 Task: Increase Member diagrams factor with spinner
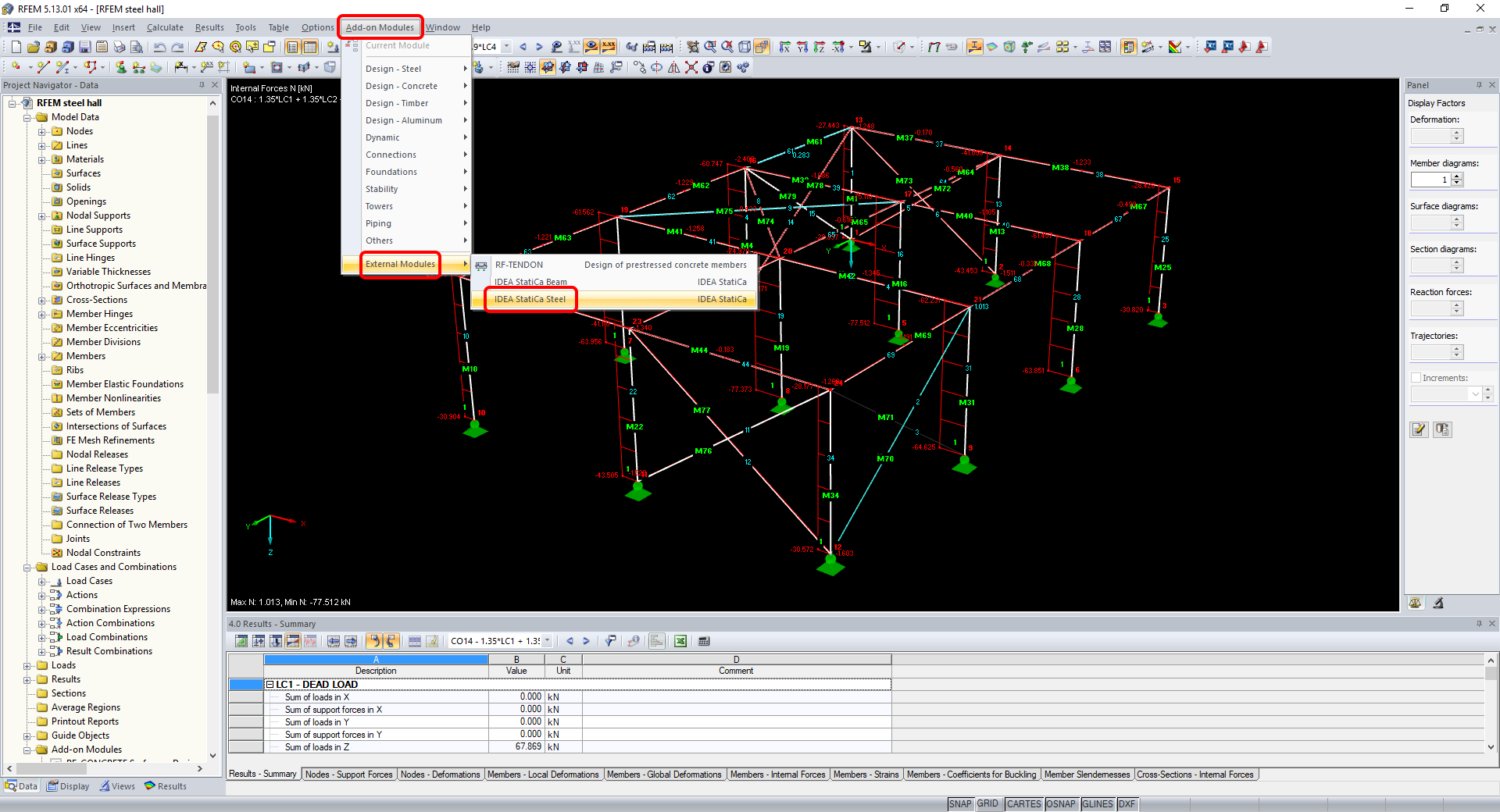1456,176
